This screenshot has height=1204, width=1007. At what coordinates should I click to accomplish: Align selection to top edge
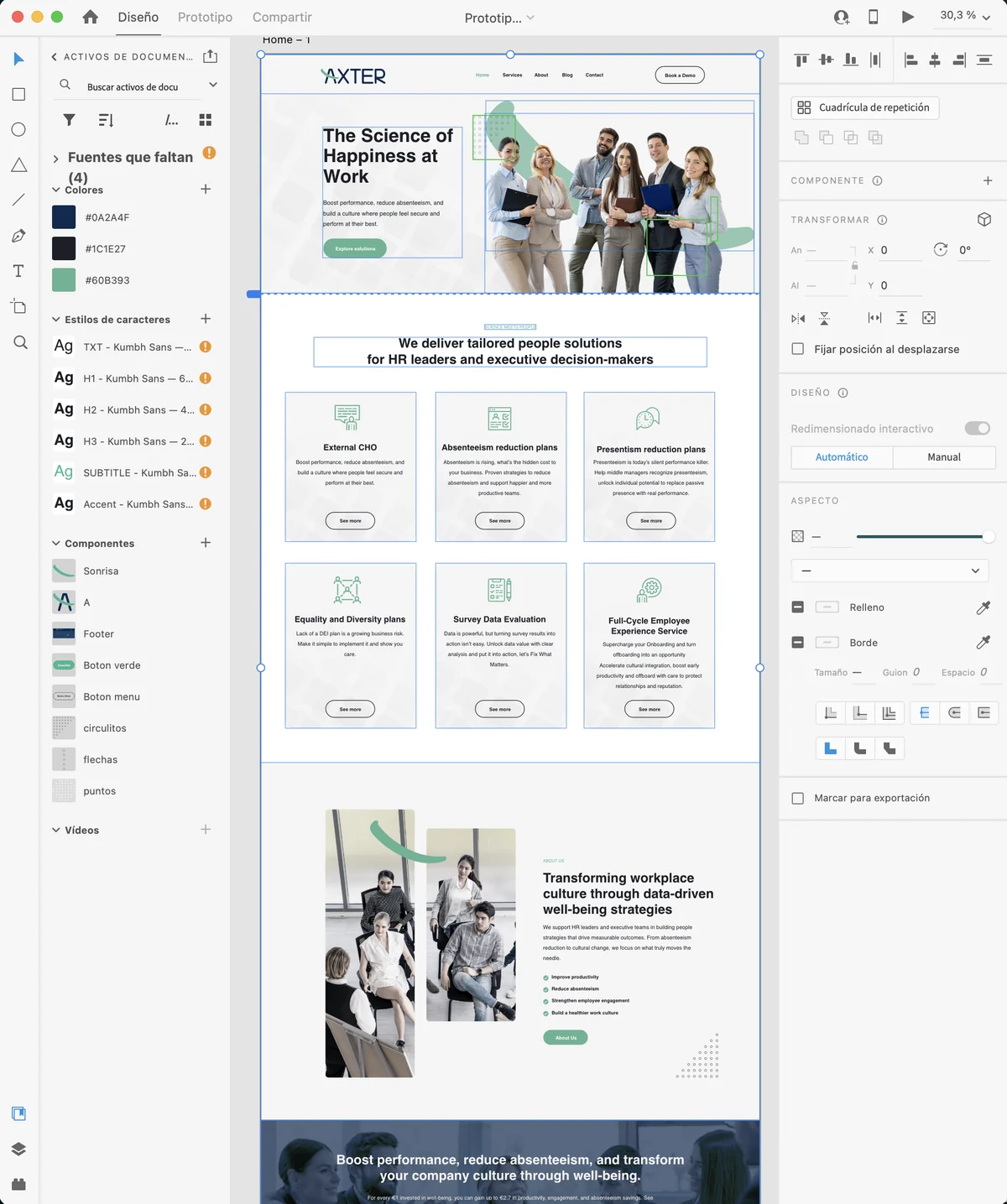[801, 60]
